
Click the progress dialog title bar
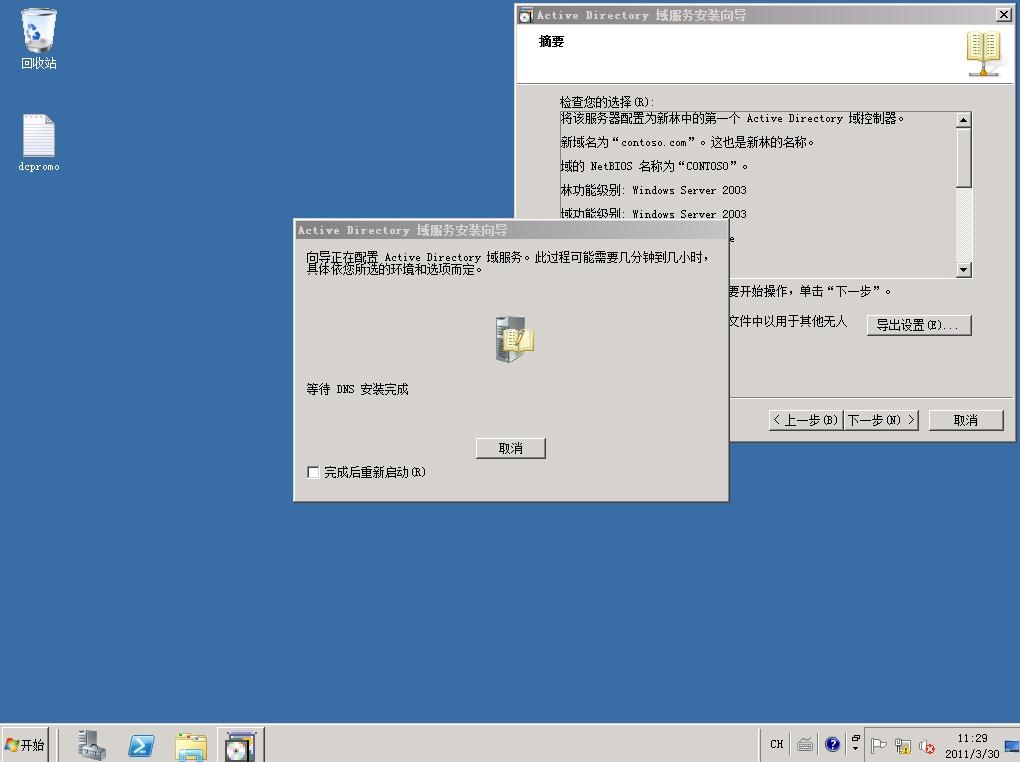tap(511, 230)
